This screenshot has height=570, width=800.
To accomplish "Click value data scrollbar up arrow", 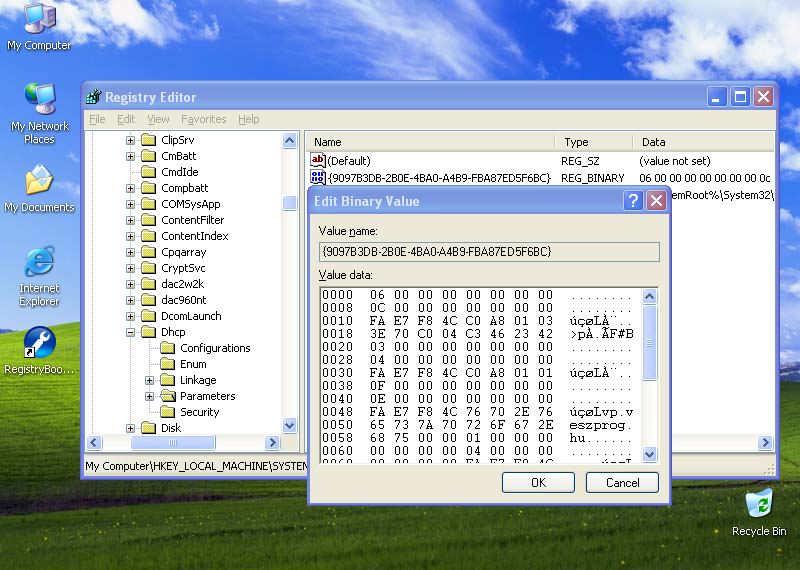I will (x=649, y=296).
